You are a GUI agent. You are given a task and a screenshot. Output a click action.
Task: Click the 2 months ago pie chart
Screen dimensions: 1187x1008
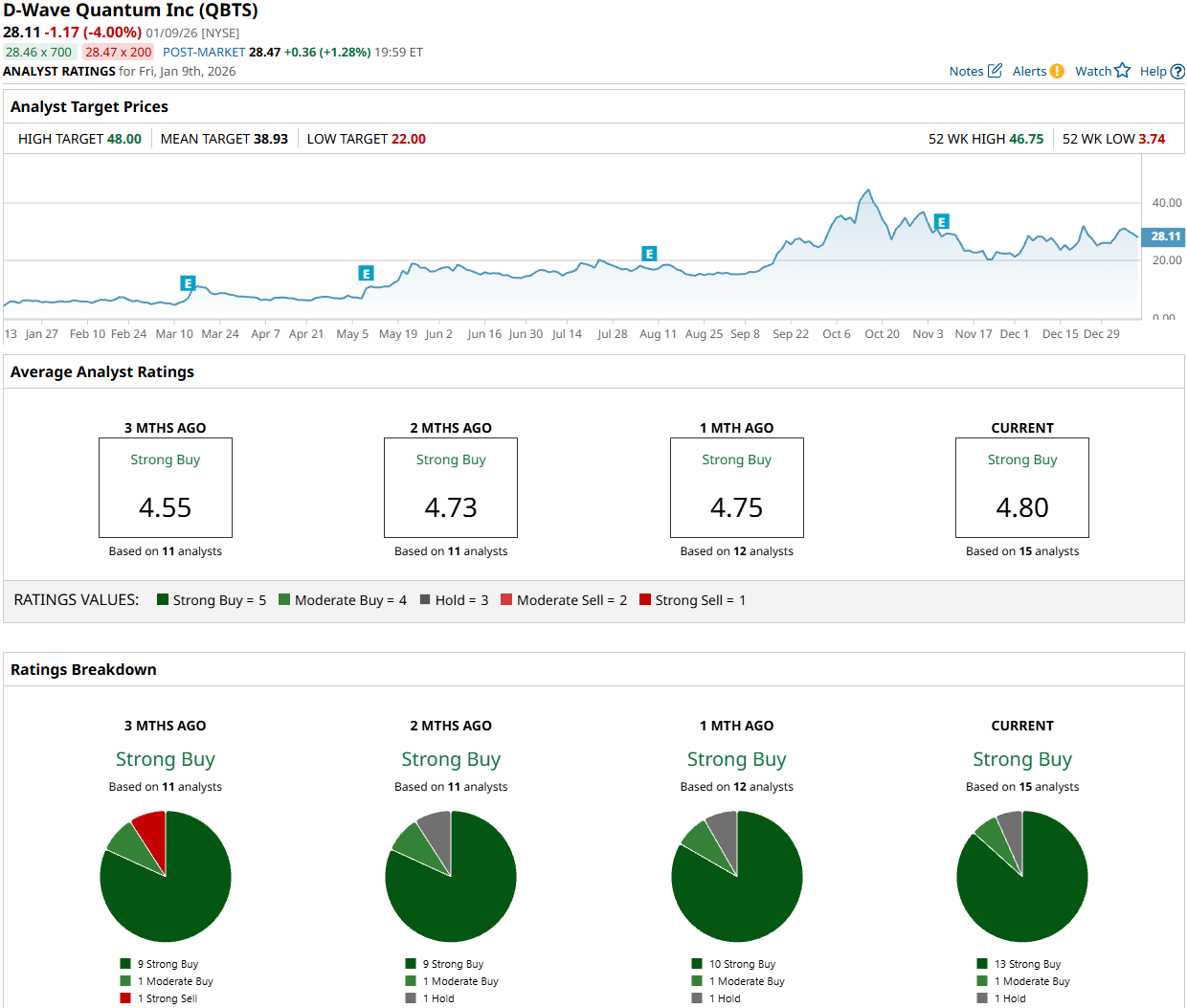[x=451, y=876]
